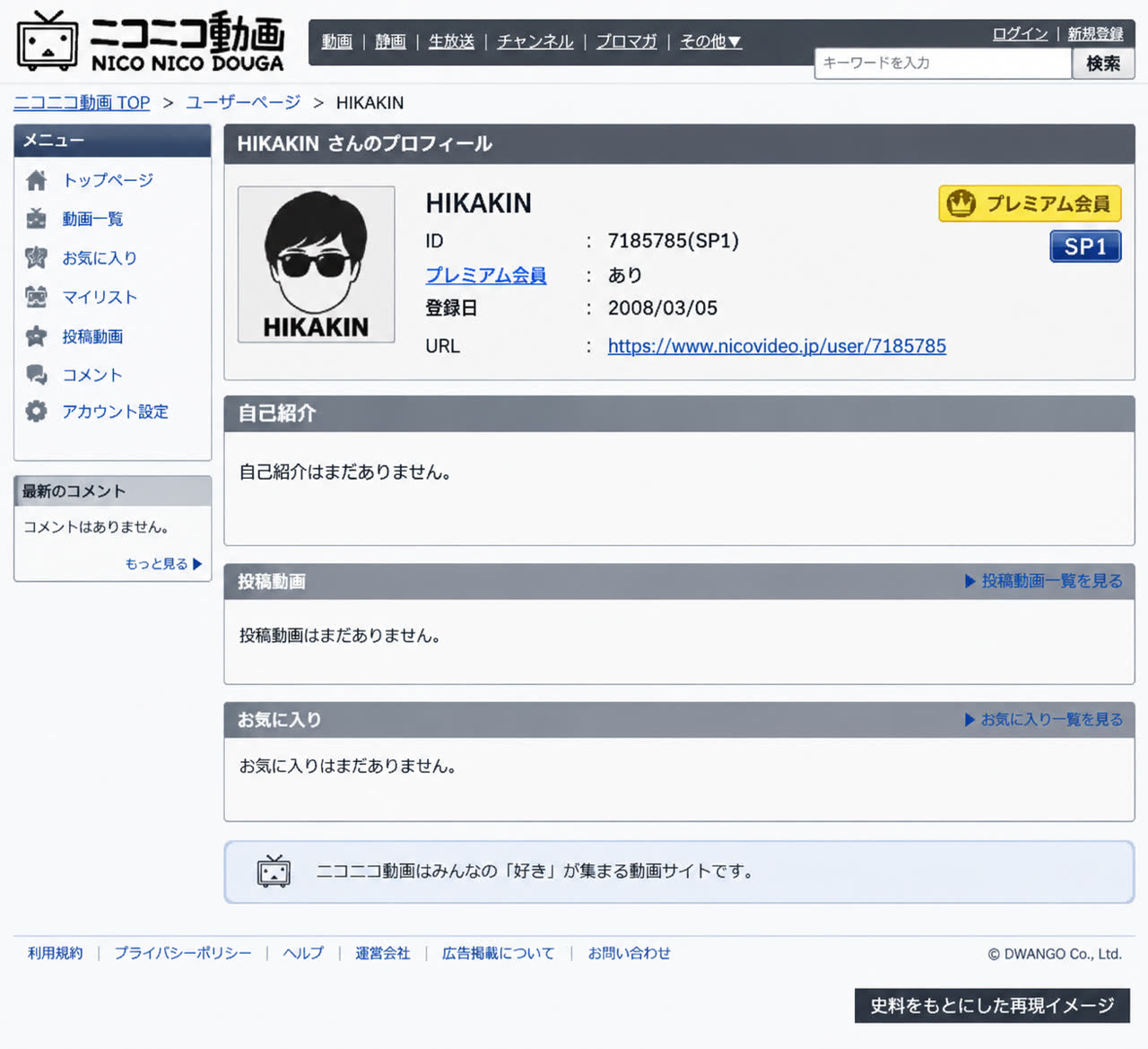
Task: Click the お気に入りはまだありません。 text
Action: [348, 766]
